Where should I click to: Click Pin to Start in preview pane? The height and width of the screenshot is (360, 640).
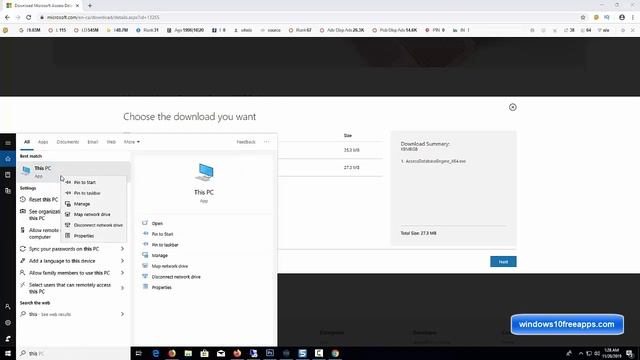pos(162,234)
